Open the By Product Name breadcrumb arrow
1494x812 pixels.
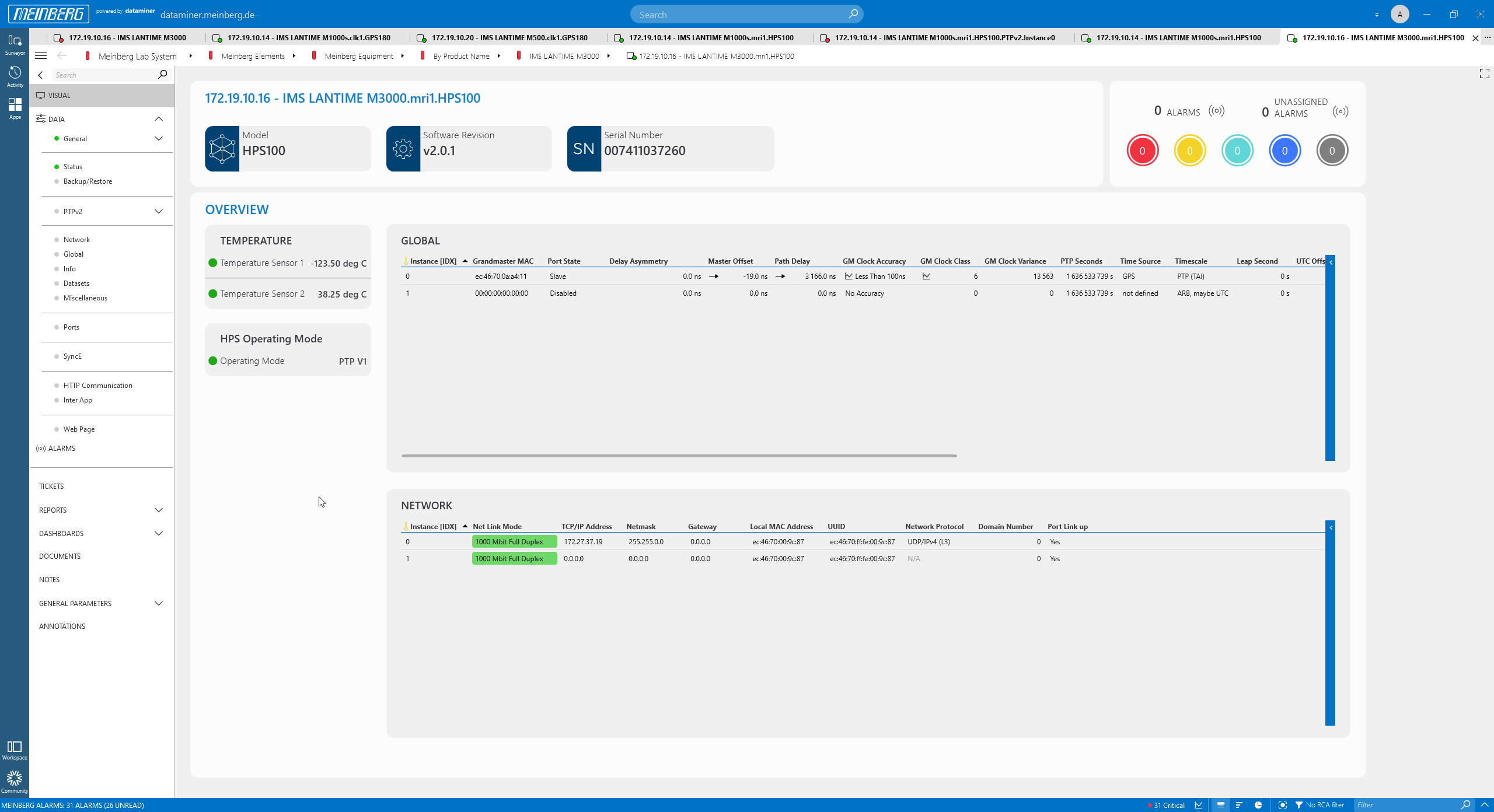(498, 56)
